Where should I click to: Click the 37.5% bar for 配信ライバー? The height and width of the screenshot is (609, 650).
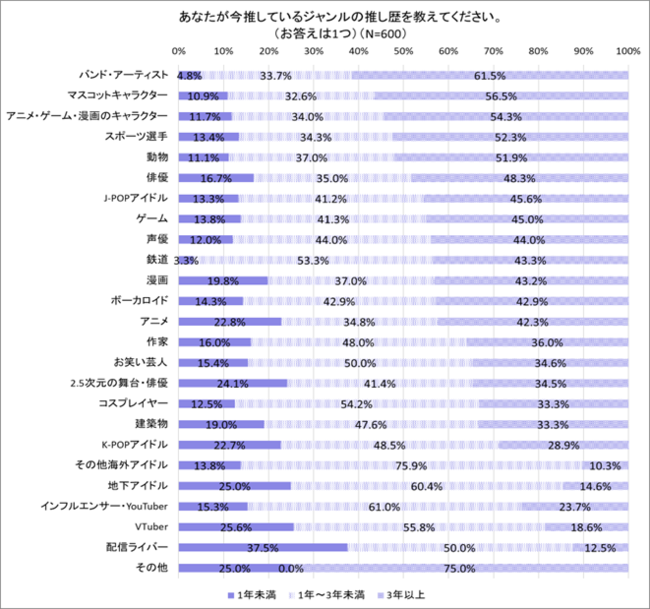(x=263, y=548)
